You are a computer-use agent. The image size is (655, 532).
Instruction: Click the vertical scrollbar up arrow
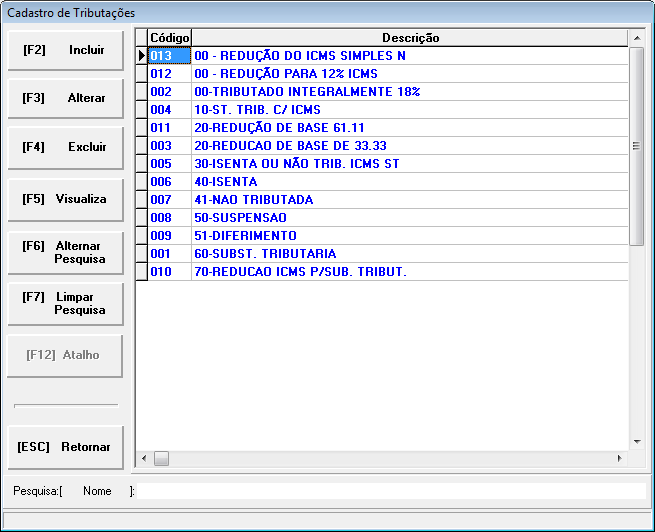[x=636, y=38]
